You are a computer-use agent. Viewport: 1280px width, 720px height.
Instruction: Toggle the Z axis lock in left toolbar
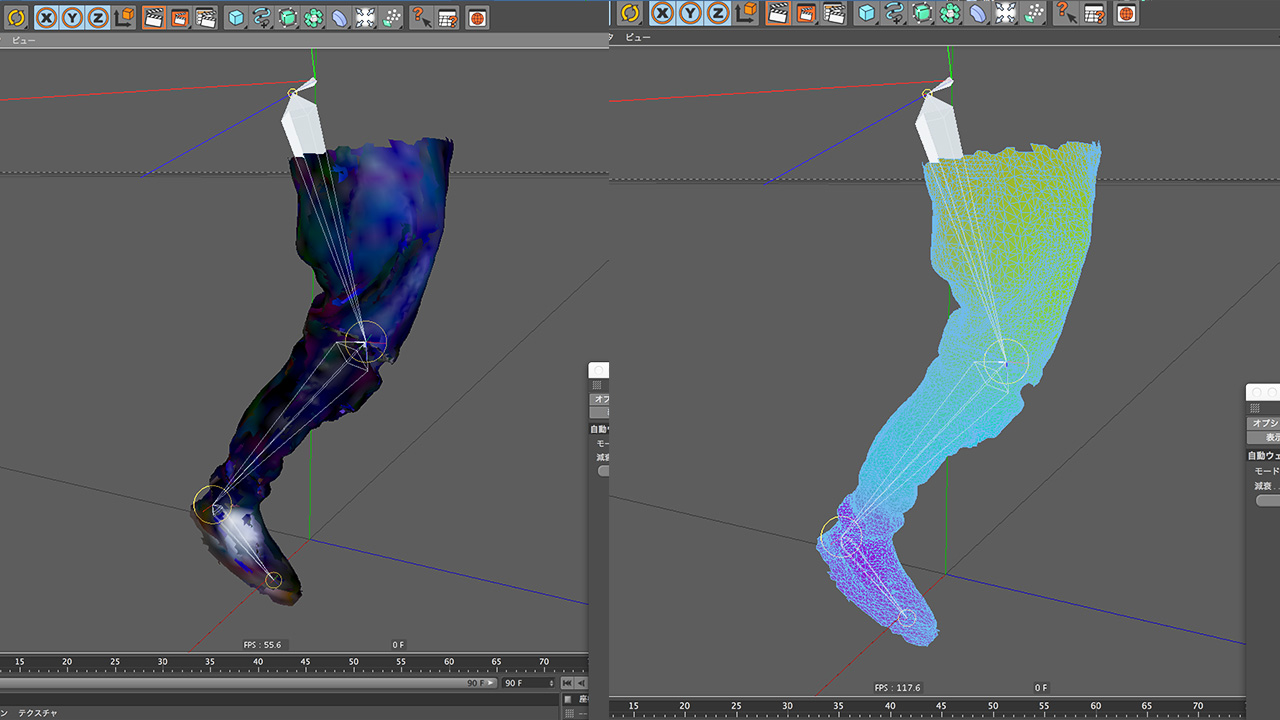[x=97, y=17]
